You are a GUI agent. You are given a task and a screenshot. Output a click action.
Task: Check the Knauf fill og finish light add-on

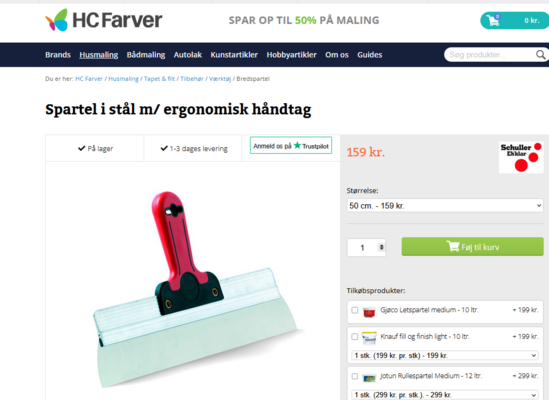coord(355,337)
